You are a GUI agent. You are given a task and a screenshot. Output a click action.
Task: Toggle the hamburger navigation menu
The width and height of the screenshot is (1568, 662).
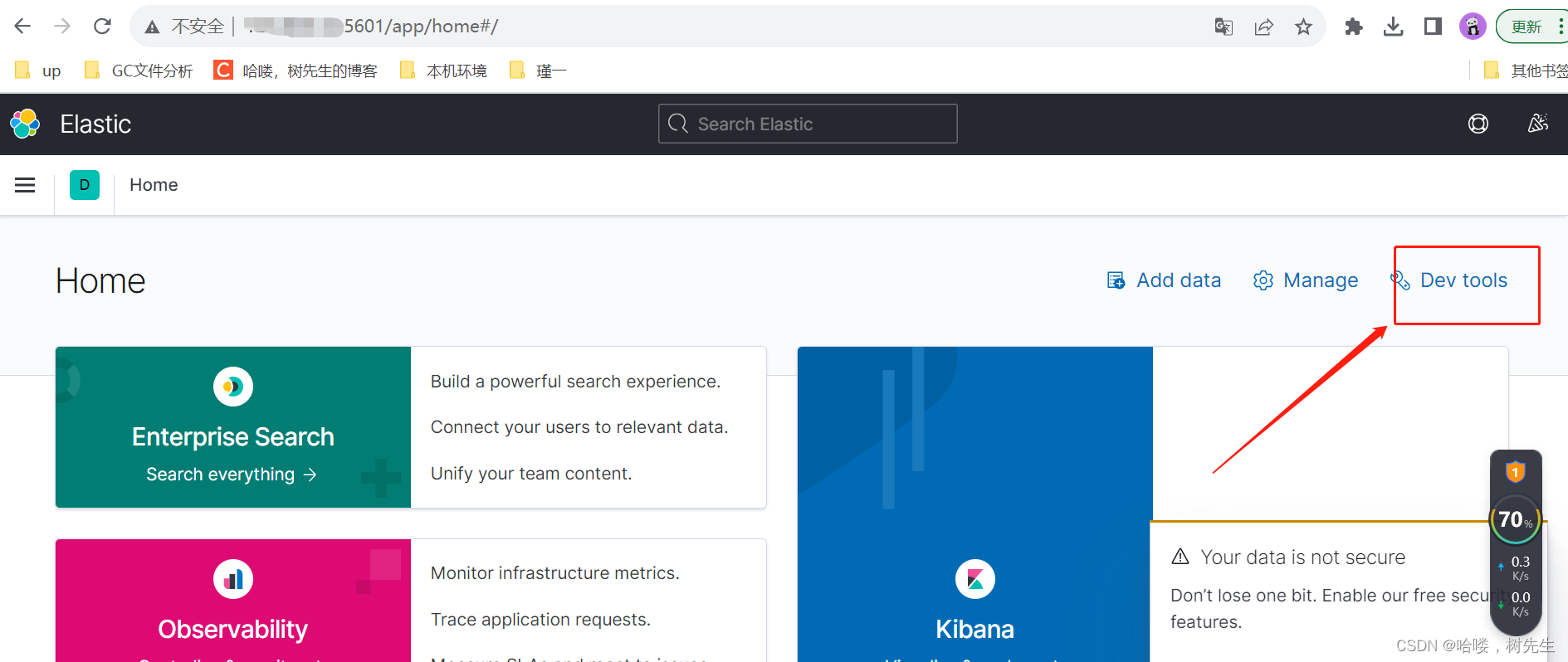click(x=25, y=185)
